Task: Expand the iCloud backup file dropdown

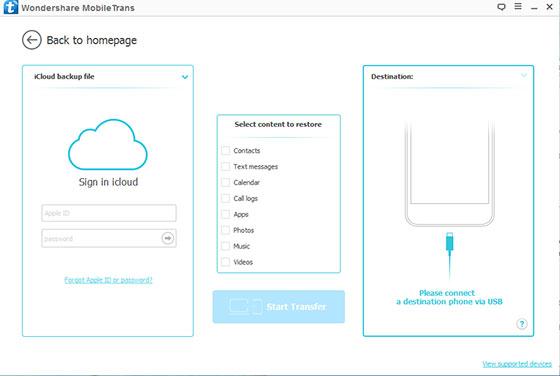Action: click(x=185, y=77)
